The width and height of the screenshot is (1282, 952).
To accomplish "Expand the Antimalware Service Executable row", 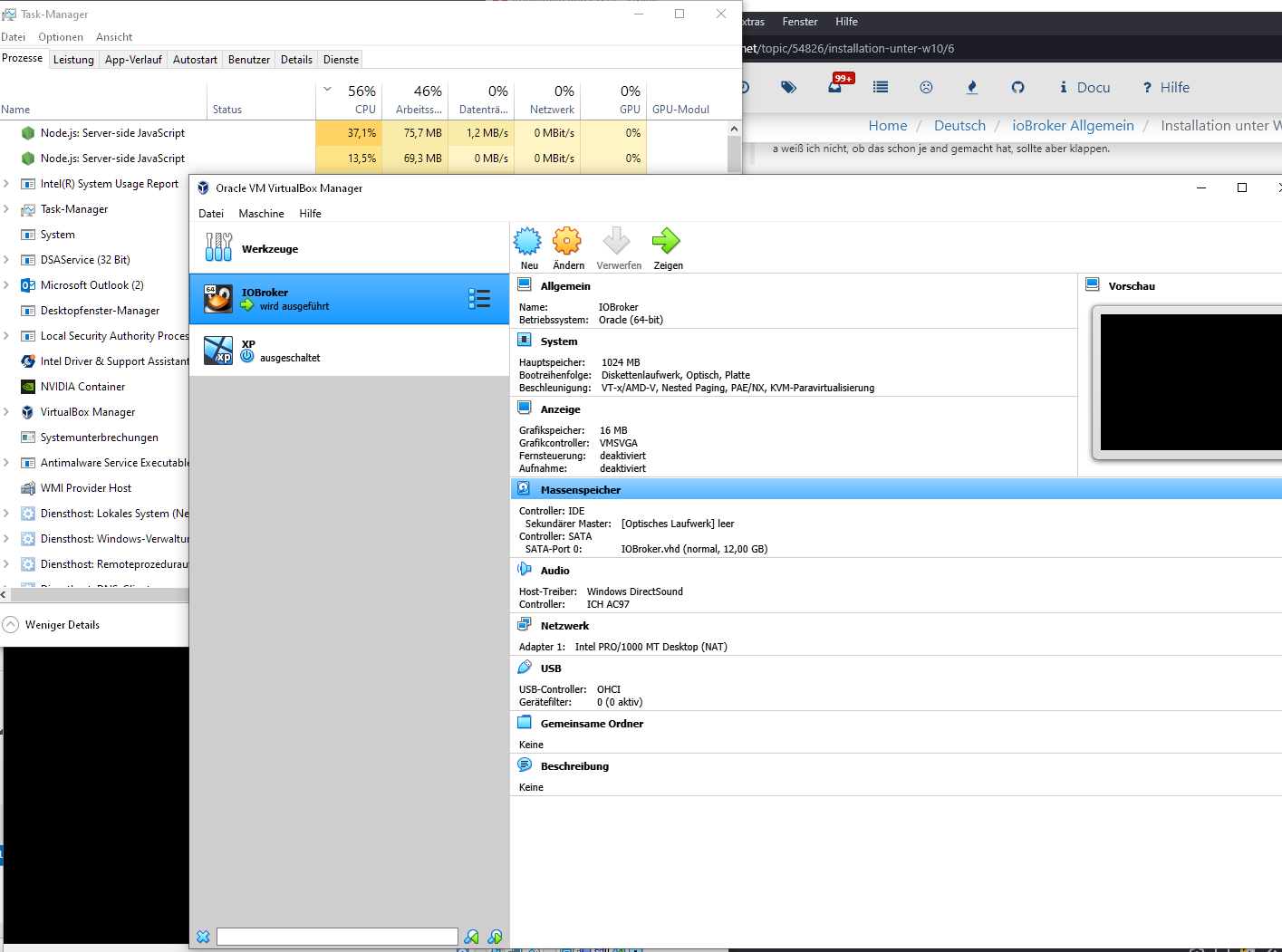I will pyautogui.click(x=6, y=462).
